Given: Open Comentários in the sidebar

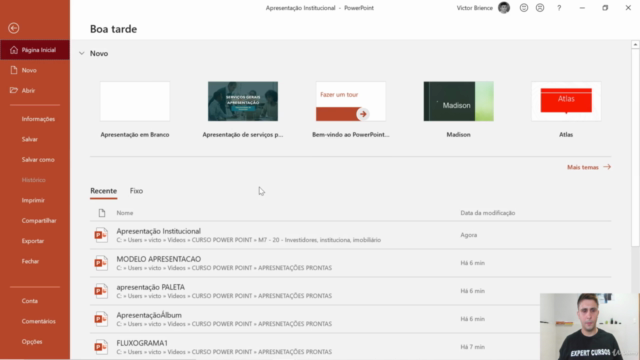Looking at the screenshot, I should [39, 321].
